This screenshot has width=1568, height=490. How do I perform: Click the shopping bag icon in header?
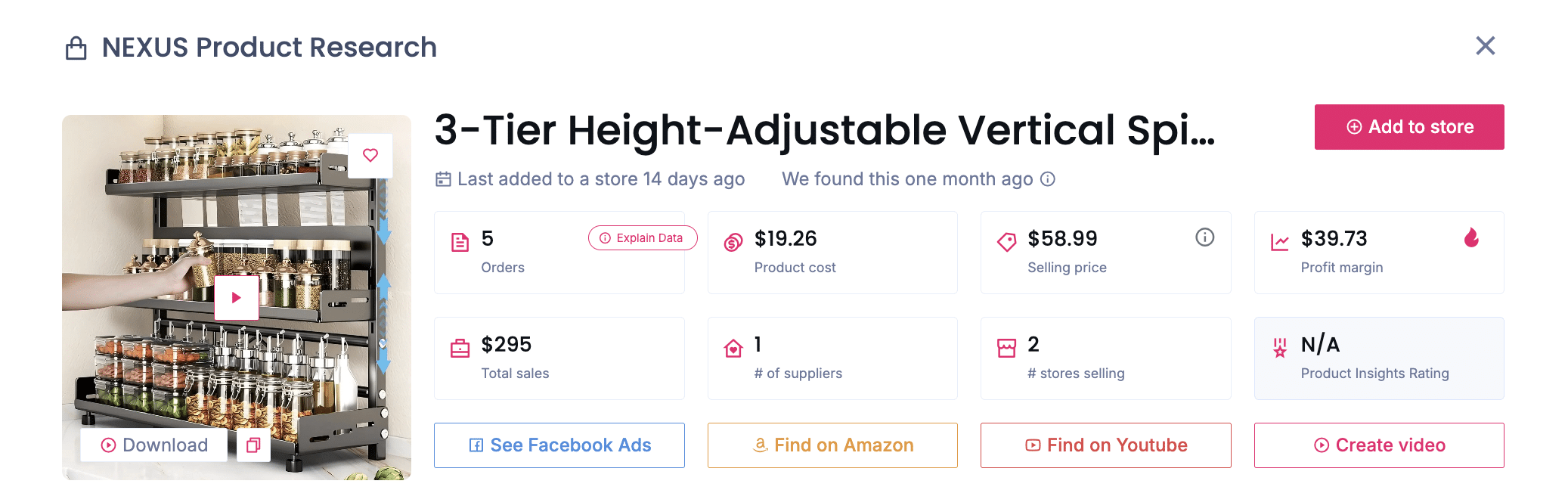[76, 48]
